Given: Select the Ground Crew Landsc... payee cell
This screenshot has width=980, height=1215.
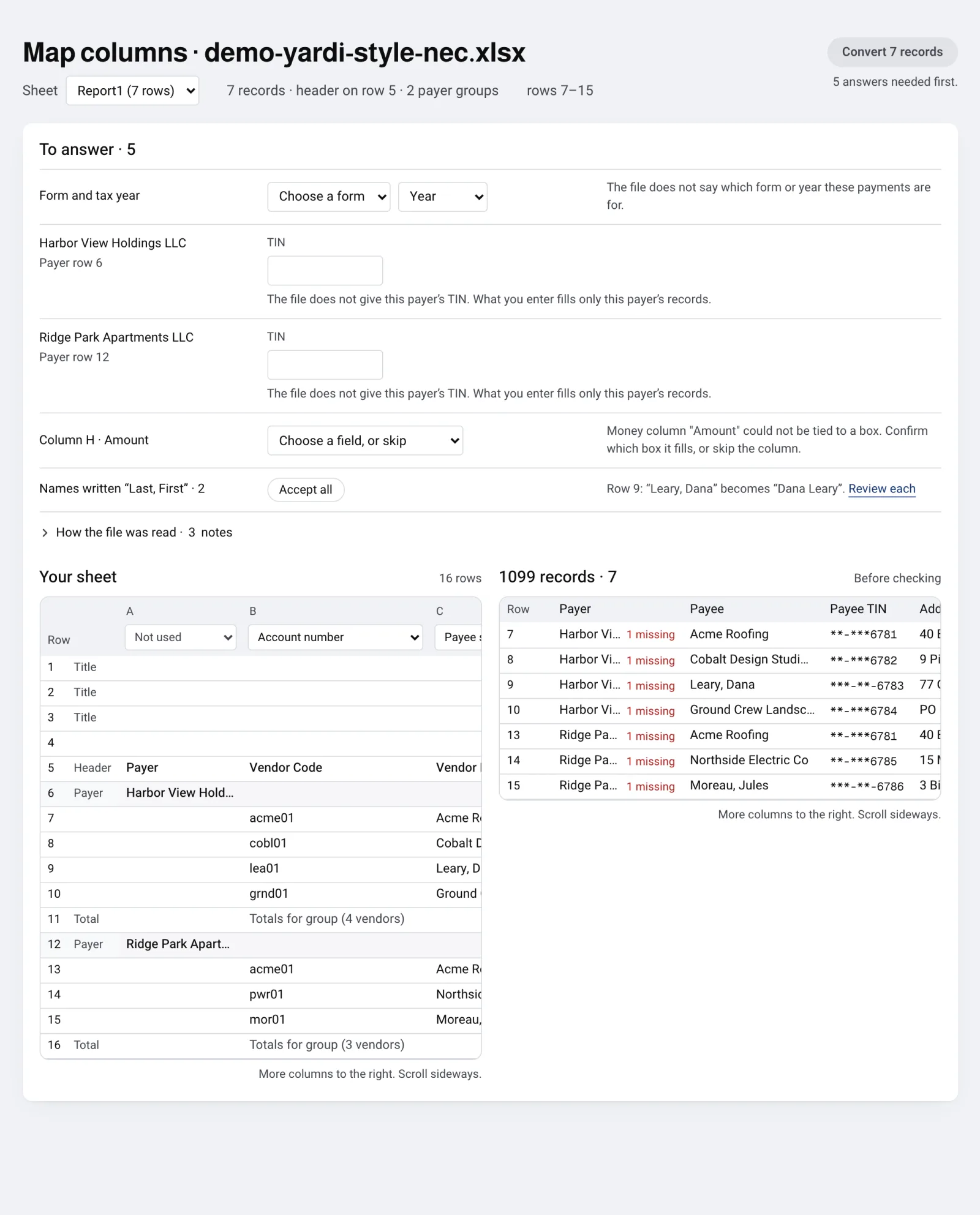Looking at the screenshot, I should coord(752,710).
